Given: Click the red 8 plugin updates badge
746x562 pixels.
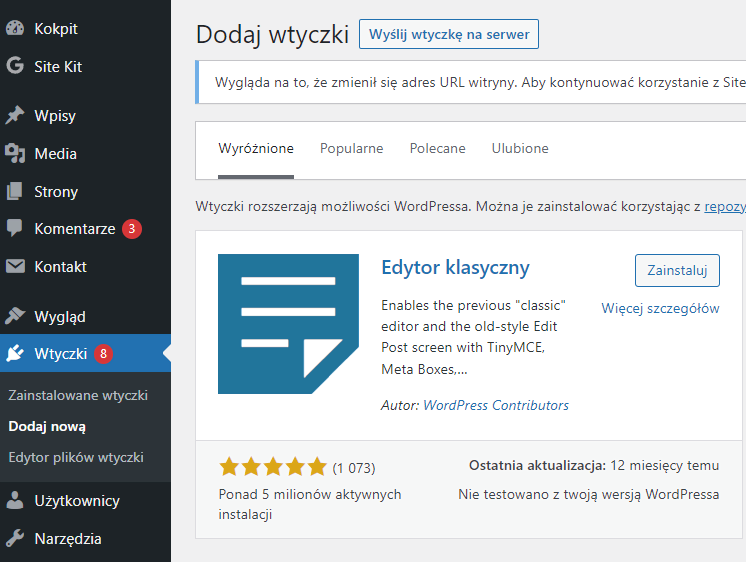Looking at the screenshot, I should pos(103,354).
